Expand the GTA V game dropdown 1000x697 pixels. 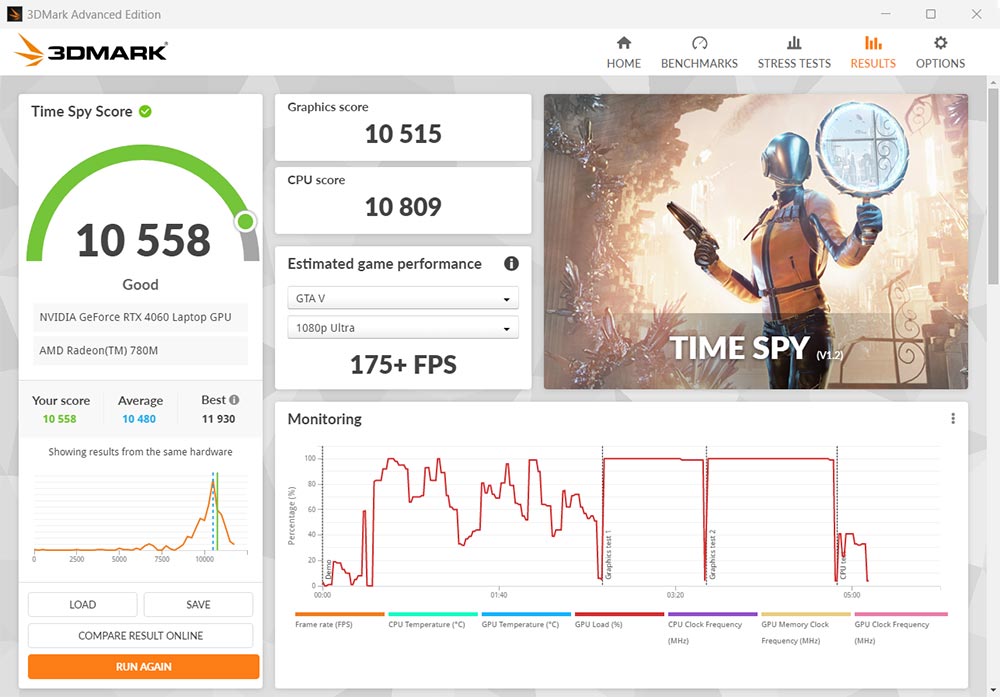pos(403,298)
